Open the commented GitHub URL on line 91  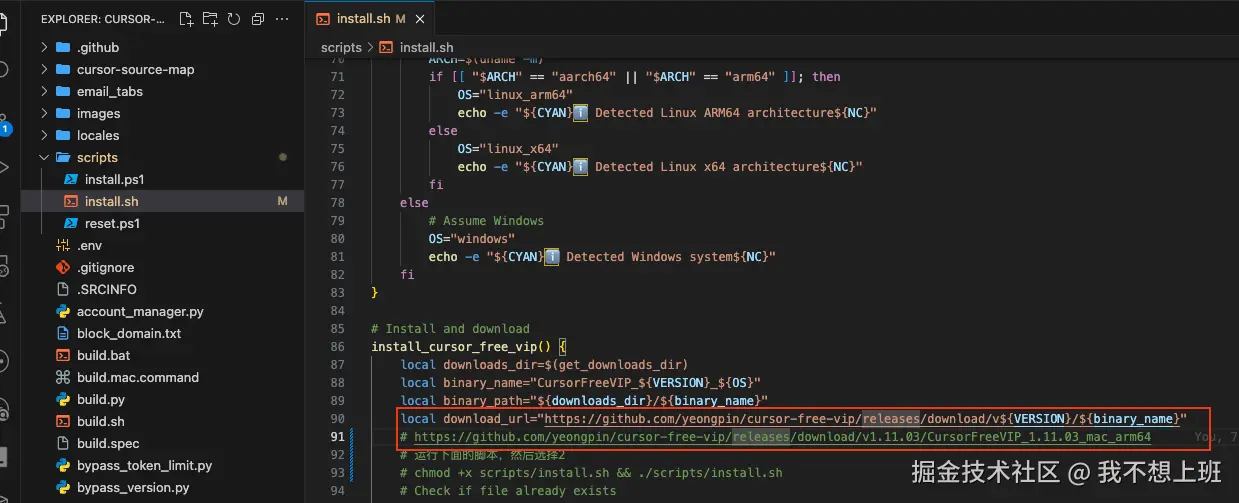782,437
